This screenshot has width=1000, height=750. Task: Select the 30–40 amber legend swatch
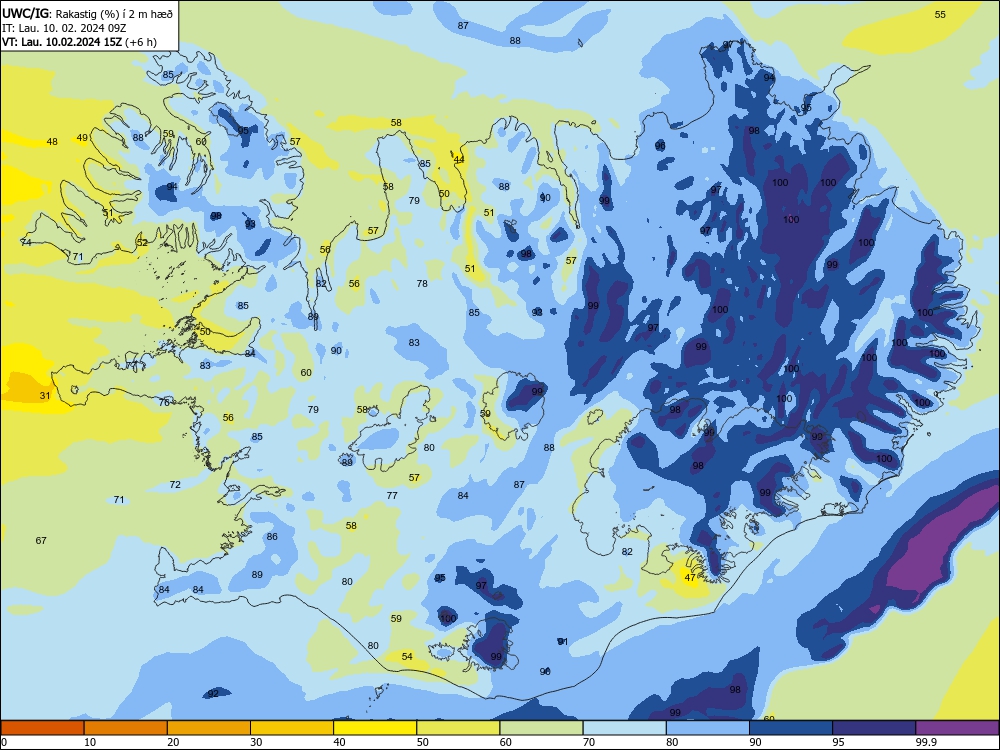pos(292,728)
